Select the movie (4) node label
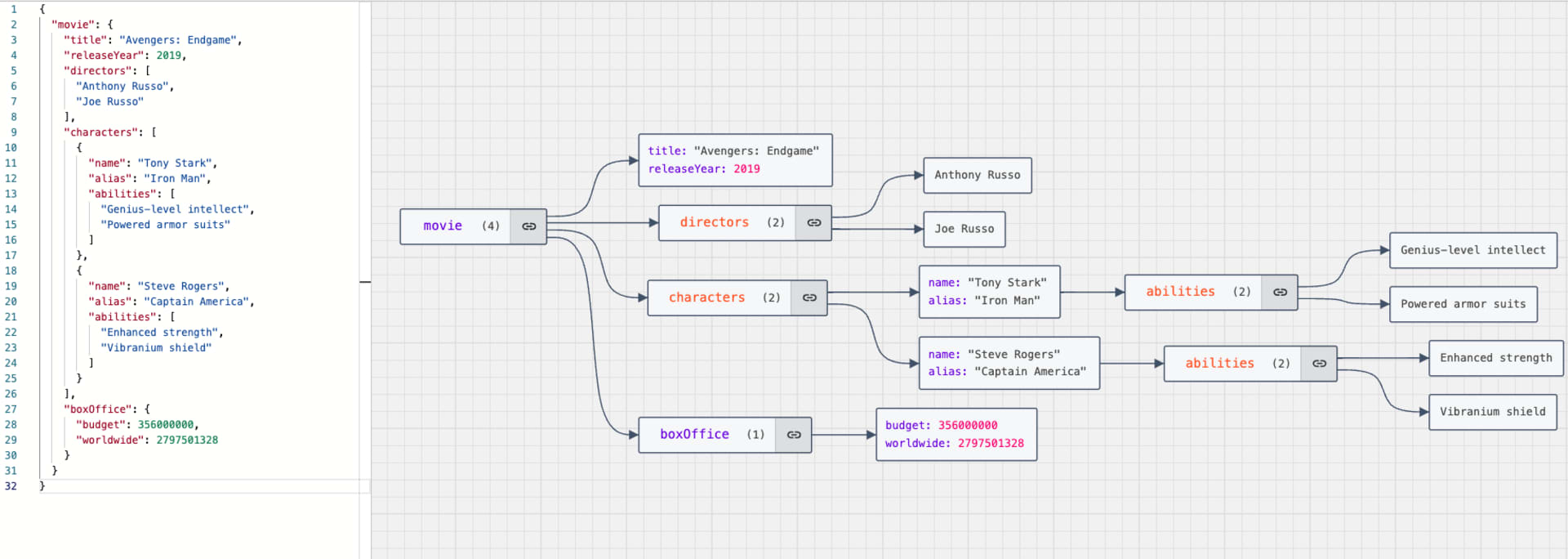 461,226
